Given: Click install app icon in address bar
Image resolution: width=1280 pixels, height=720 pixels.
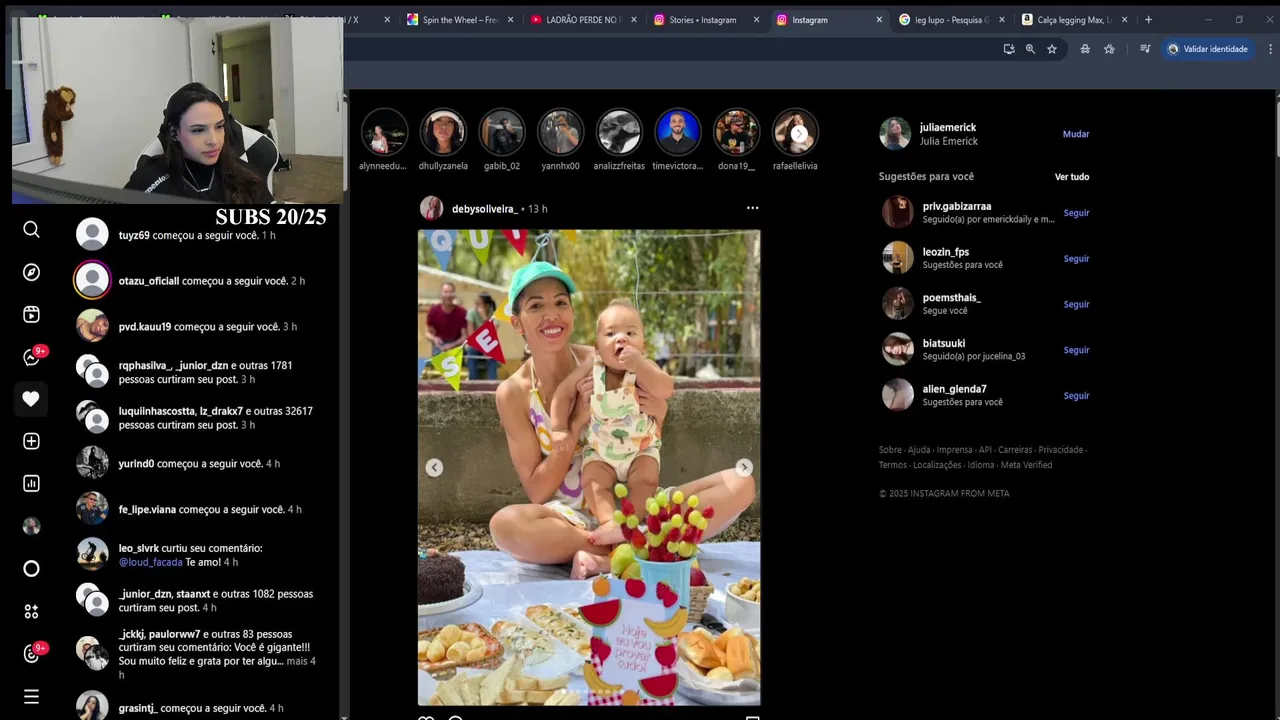Looking at the screenshot, I should (x=1008, y=49).
